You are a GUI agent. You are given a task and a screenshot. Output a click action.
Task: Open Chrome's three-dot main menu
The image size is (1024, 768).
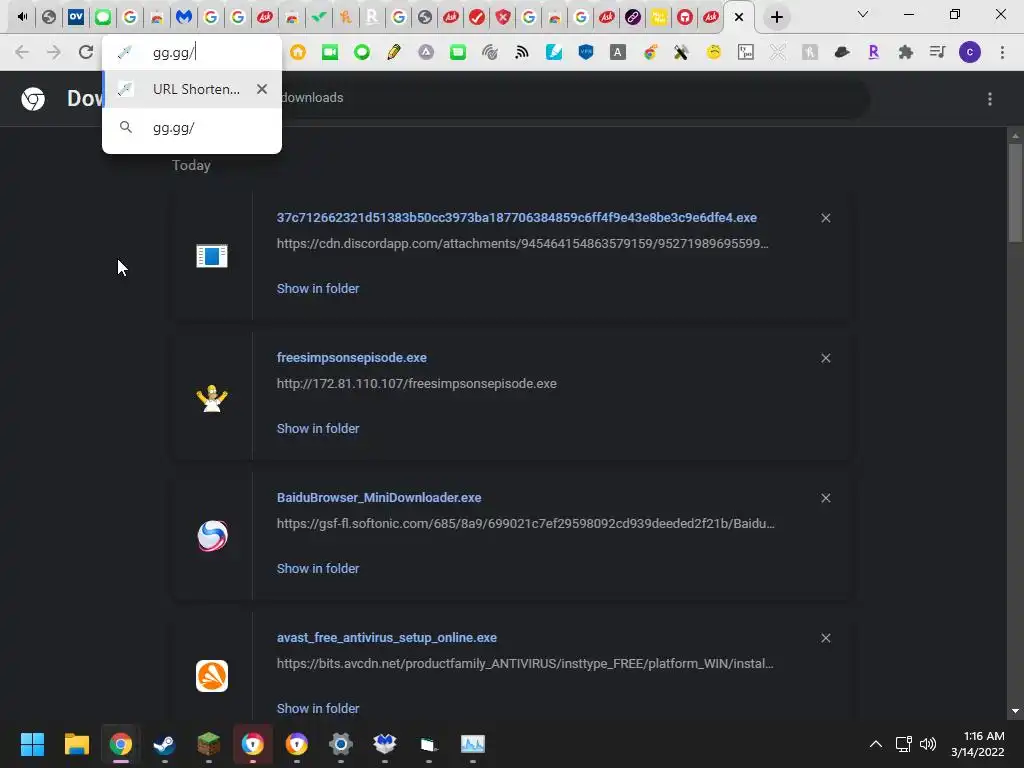(1002, 52)
